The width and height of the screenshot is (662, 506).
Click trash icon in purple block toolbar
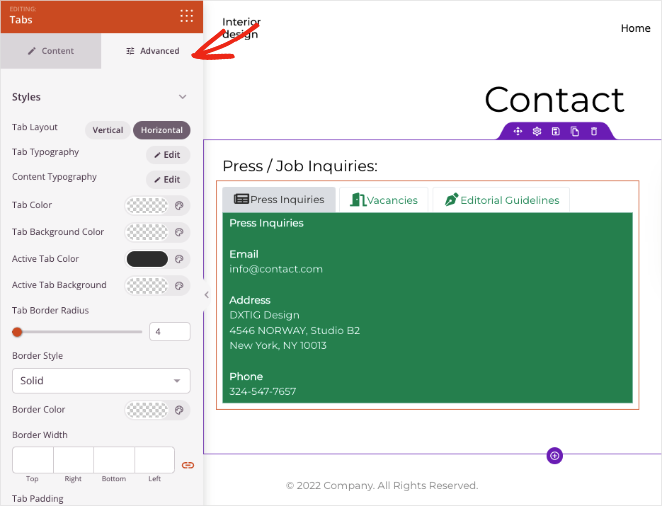tap(594, 131)
